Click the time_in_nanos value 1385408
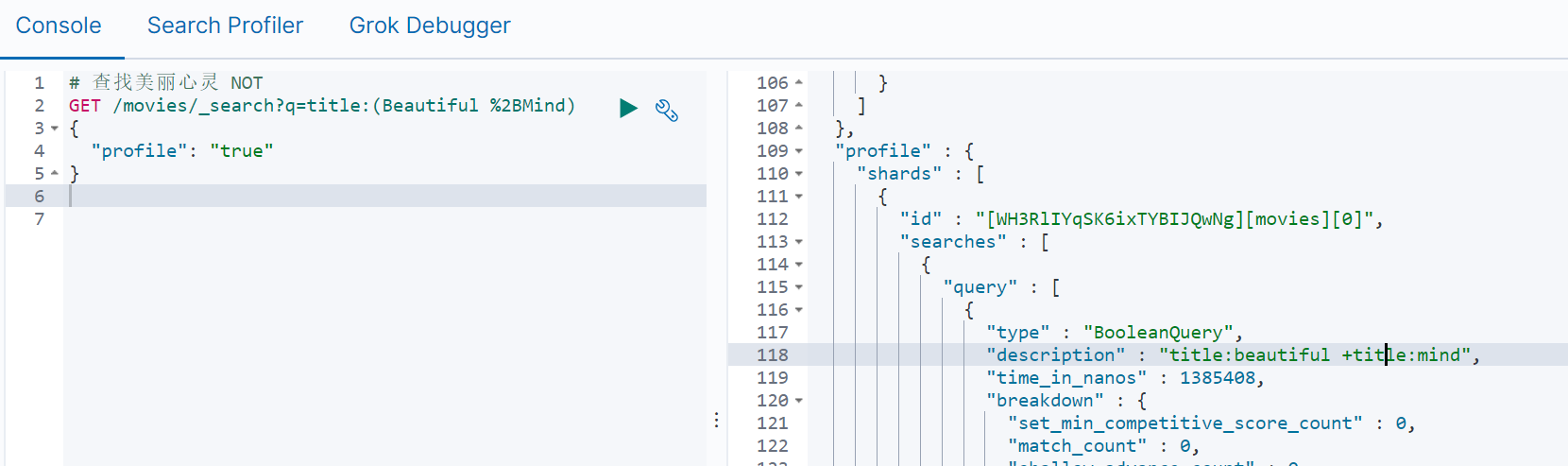The width and height of the screenshot is (1568, 466). pos(1217,378)
